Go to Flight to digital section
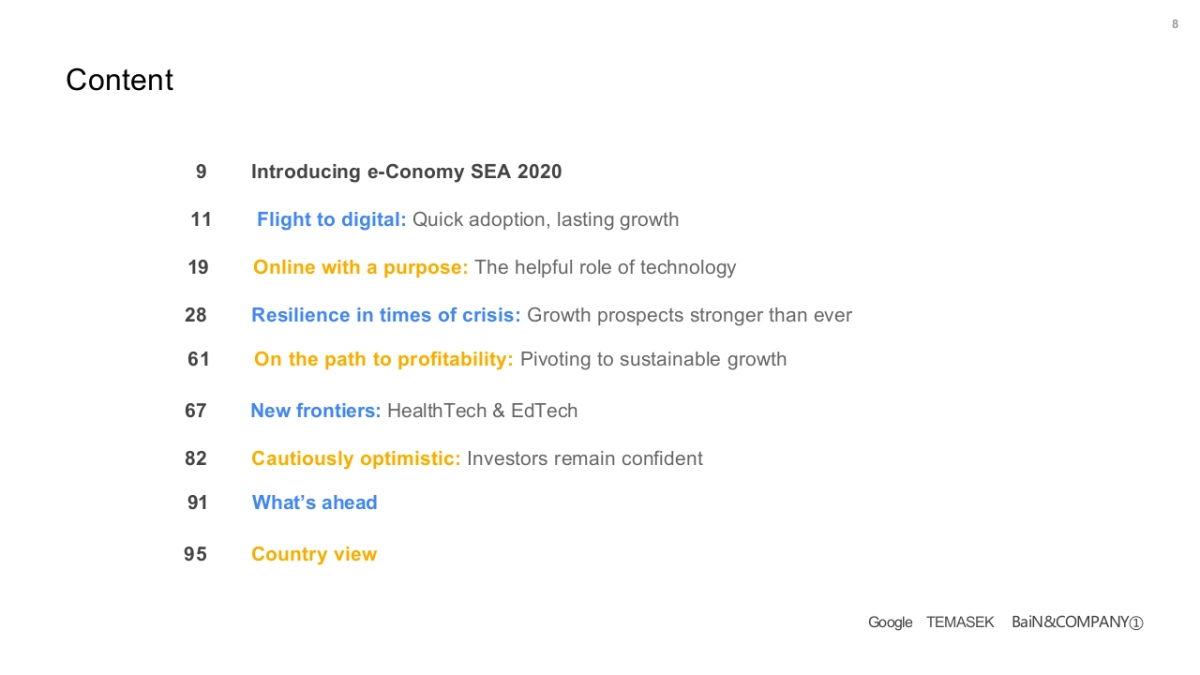 coord(467,220)
